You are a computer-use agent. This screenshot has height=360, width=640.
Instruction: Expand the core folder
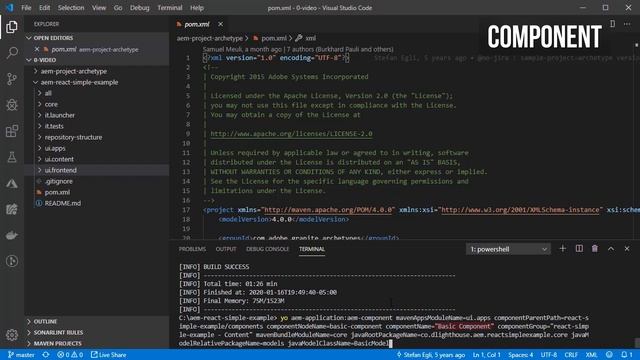(40, 104)
